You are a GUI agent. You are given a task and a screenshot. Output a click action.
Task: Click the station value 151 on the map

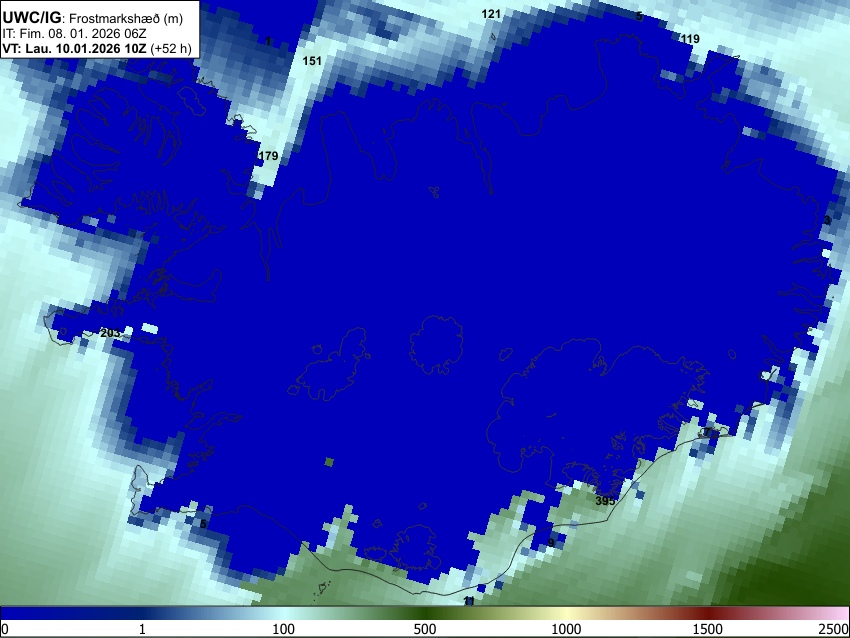312,61
